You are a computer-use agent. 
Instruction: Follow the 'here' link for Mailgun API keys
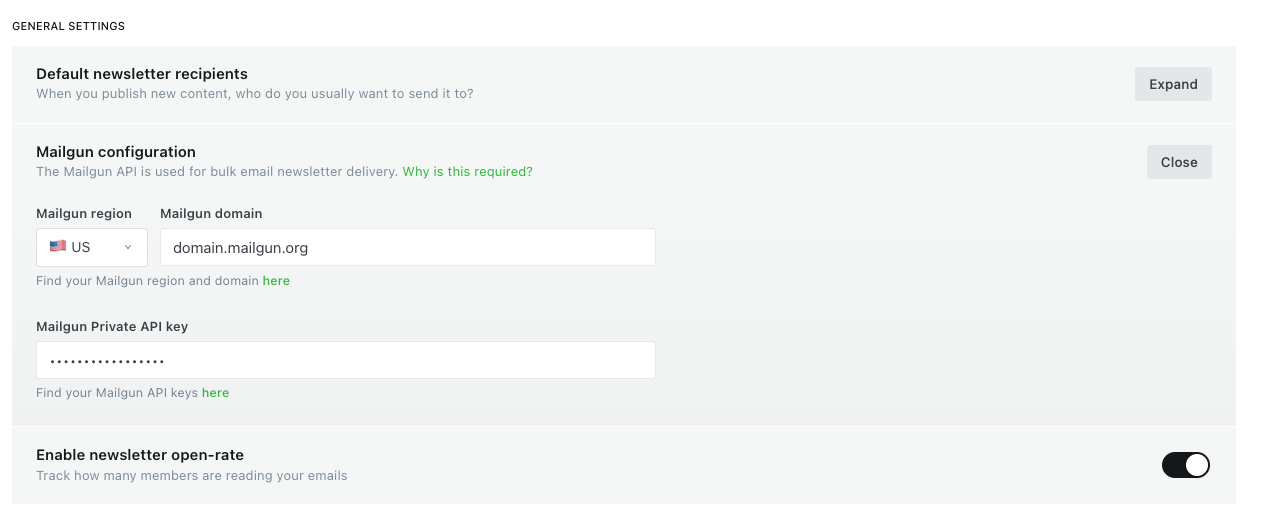(x=215, y=393)
